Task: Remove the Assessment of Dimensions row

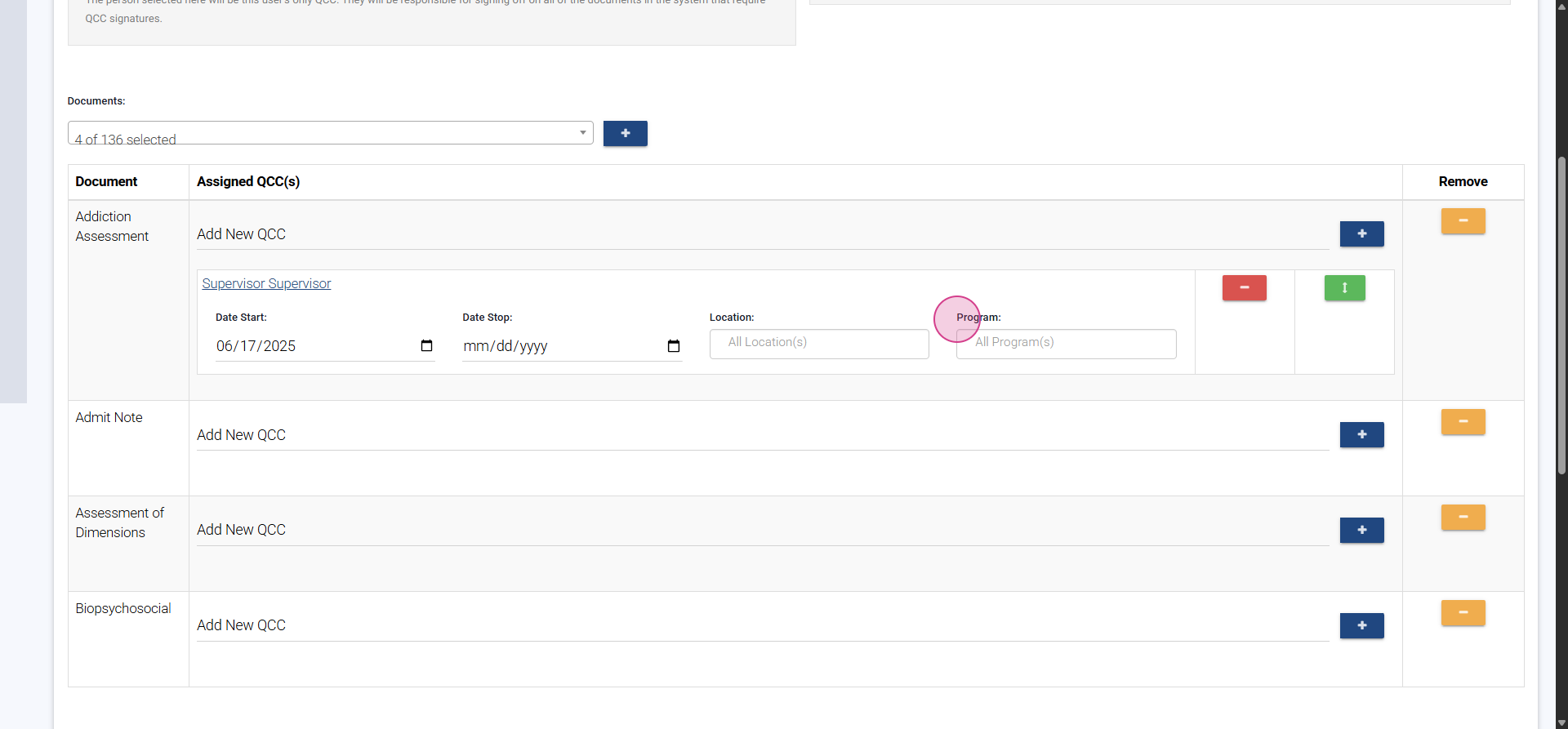Action: click(1463, 518)
